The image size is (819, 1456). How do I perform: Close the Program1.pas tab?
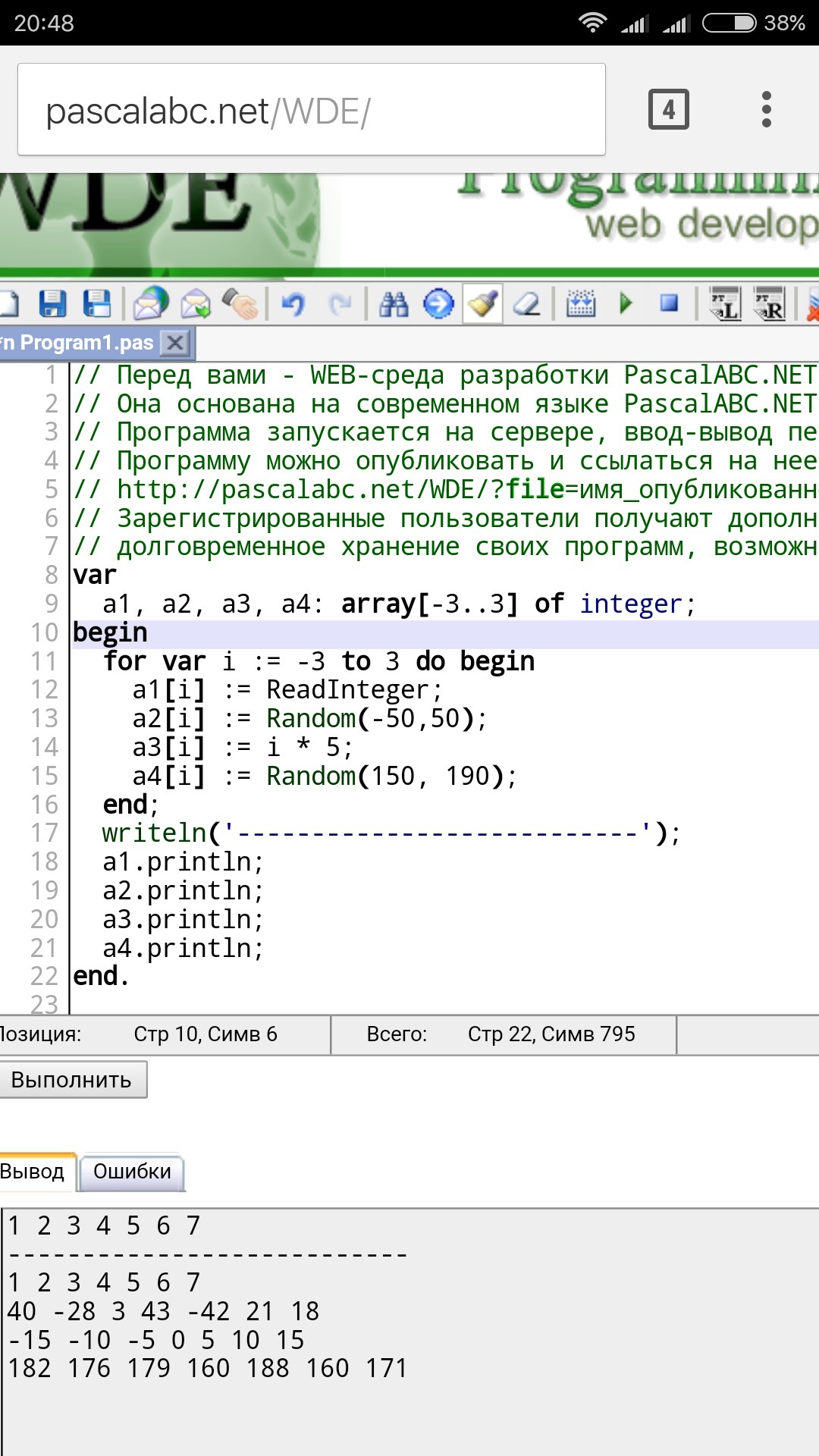175,344
